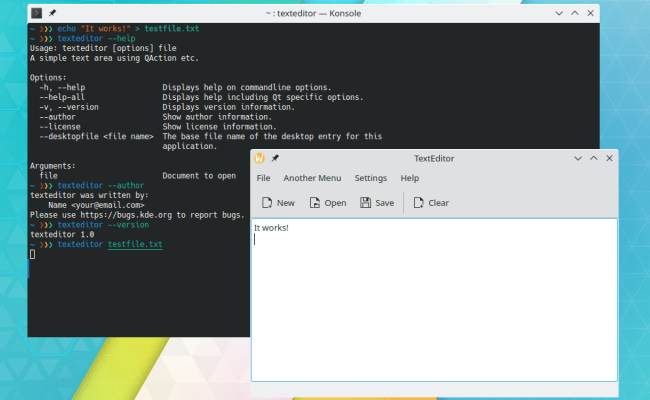Maximize the TextEditor window
This screenshot has width=650, height=400.
point(594,158)
